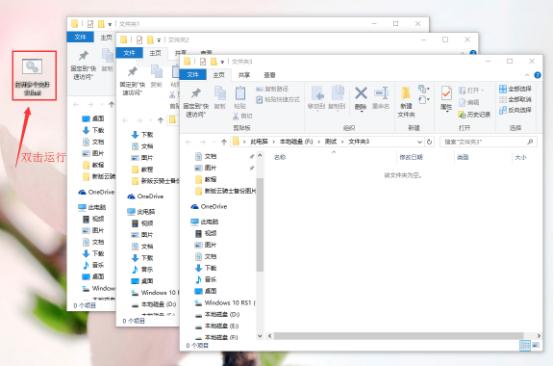
Task: Select the 查看 tab in the front window
Action: click(x=270, y=75)
